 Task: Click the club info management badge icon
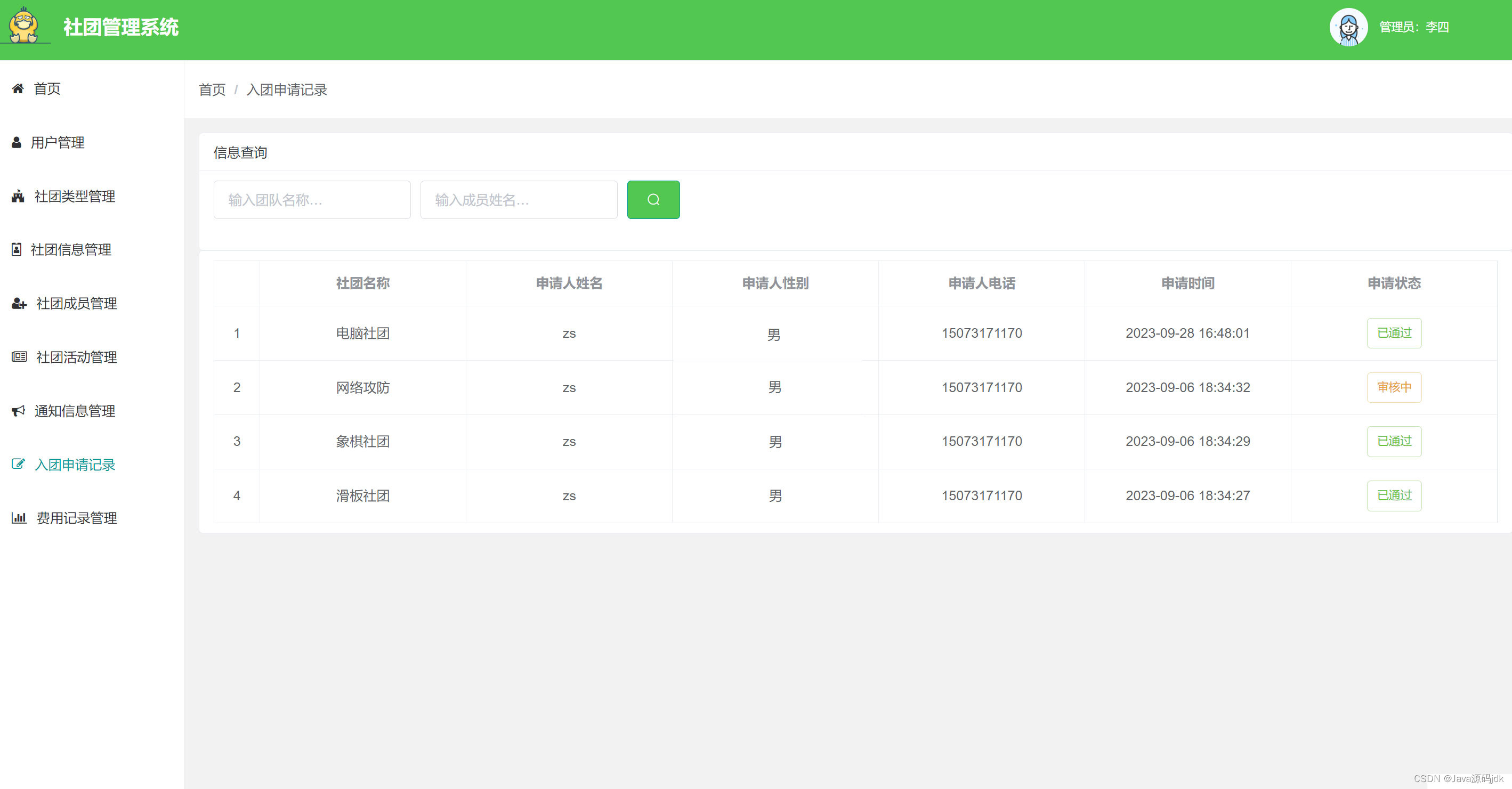[x=17, y=250]
